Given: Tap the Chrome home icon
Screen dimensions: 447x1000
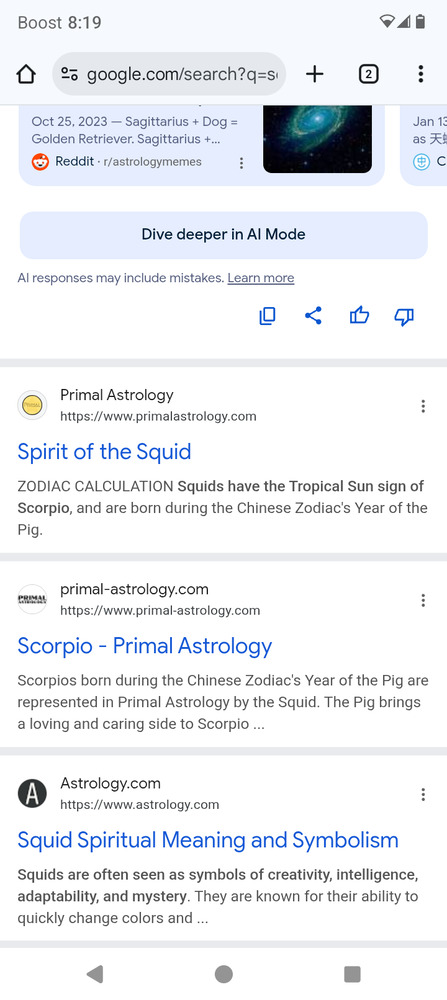Looking at the screenshot, I should [x=26, y=75].
